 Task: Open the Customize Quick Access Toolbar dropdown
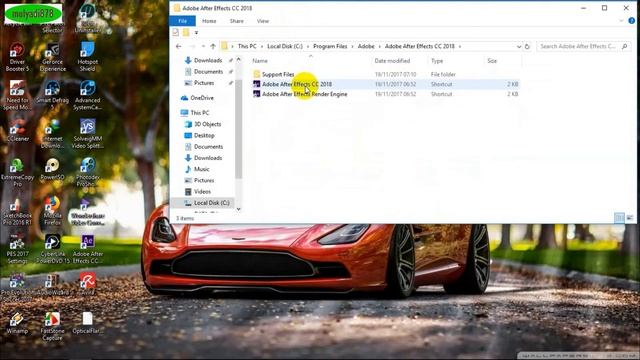tap(196, 33)
